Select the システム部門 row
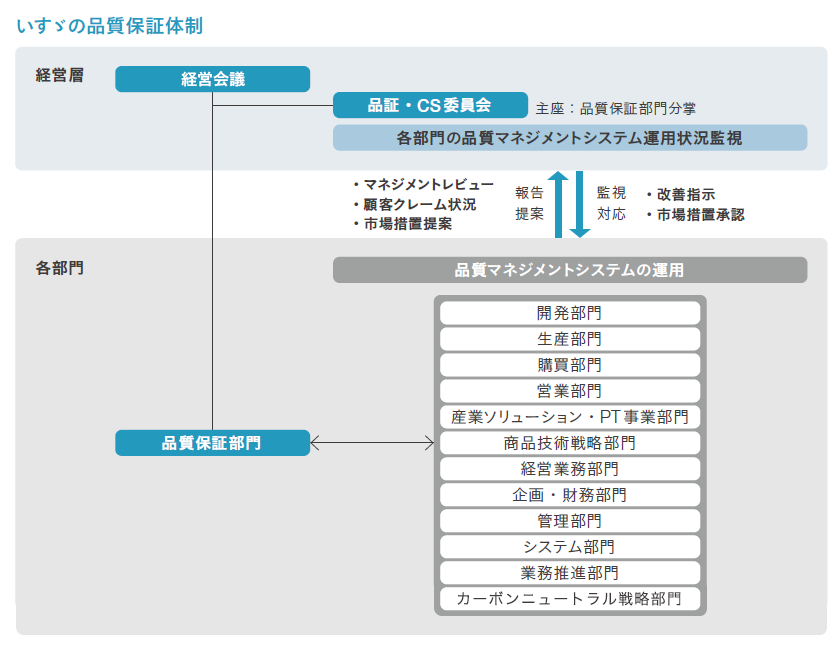This screenshot has width=840, height=650. click(x=570, y=547)
